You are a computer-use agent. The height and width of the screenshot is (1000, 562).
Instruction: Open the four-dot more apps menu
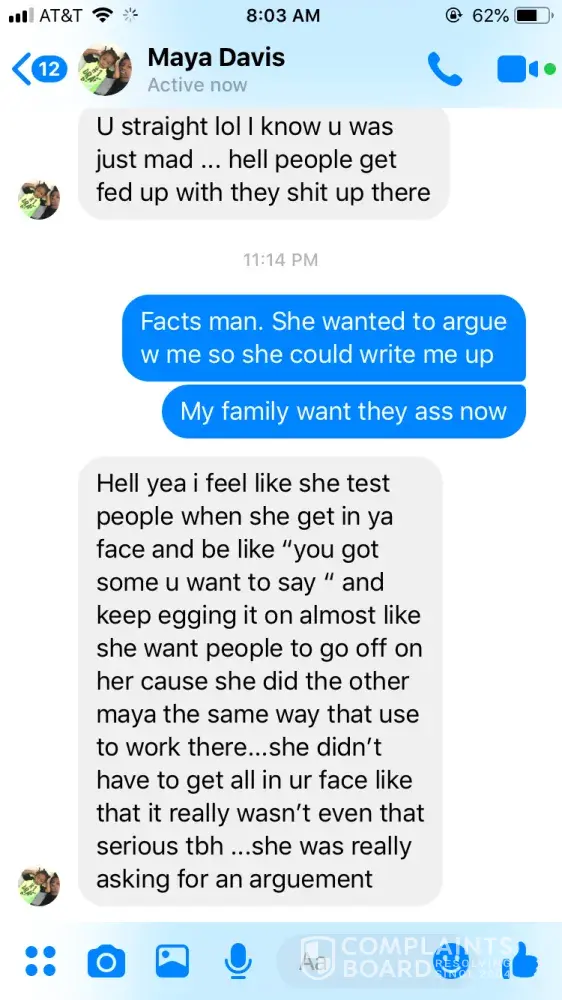coord(41,961)
